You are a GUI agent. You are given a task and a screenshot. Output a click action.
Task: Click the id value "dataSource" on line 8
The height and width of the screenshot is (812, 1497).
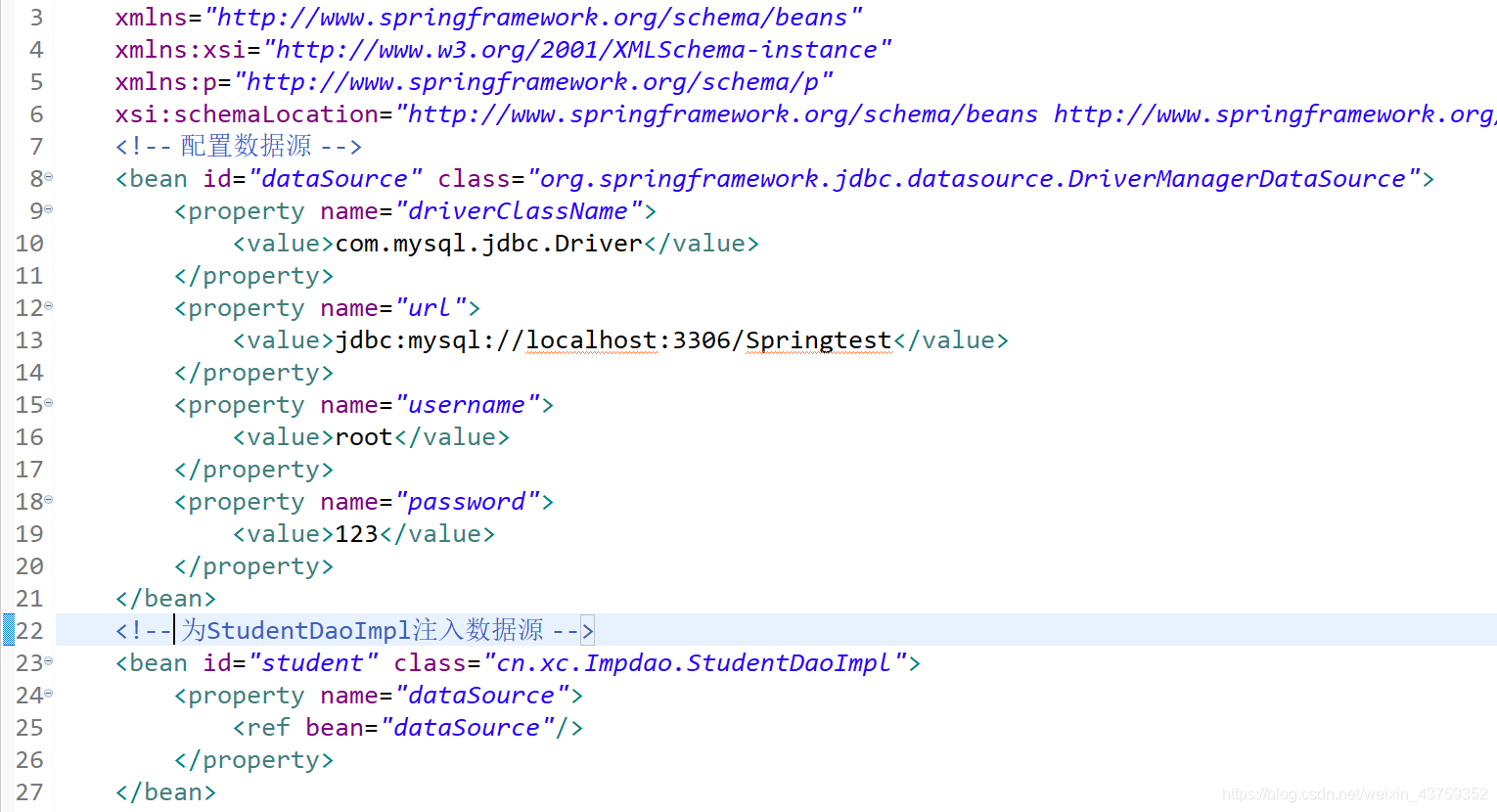click(336, 178)
